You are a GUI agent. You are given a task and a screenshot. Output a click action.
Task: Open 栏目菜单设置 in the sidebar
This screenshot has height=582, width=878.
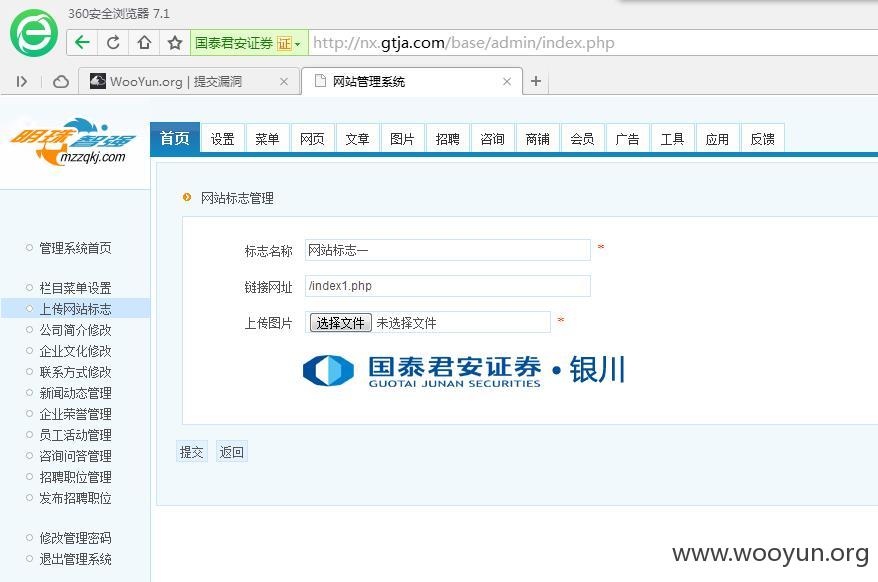[75, 288]
